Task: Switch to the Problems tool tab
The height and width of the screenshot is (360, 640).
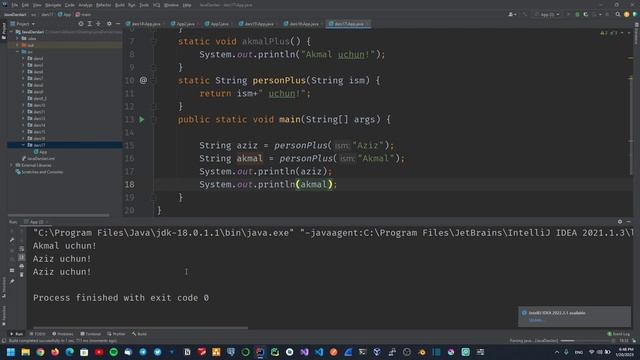Action: 63,334
